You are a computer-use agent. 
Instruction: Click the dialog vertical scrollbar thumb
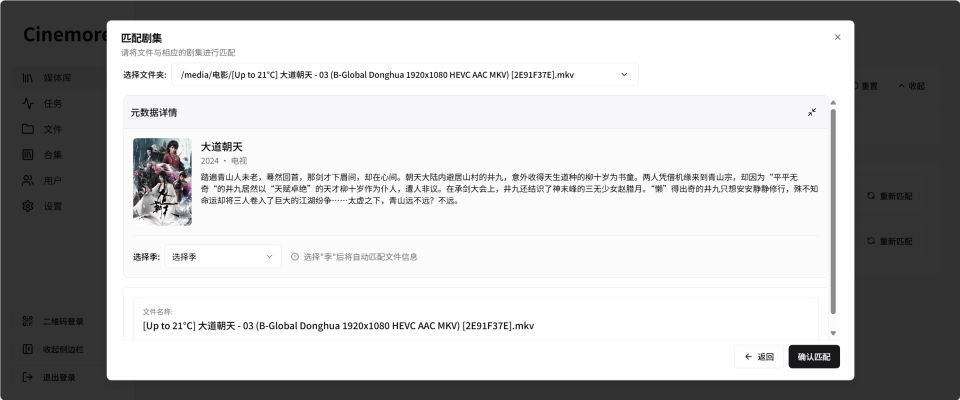point(833,213)
